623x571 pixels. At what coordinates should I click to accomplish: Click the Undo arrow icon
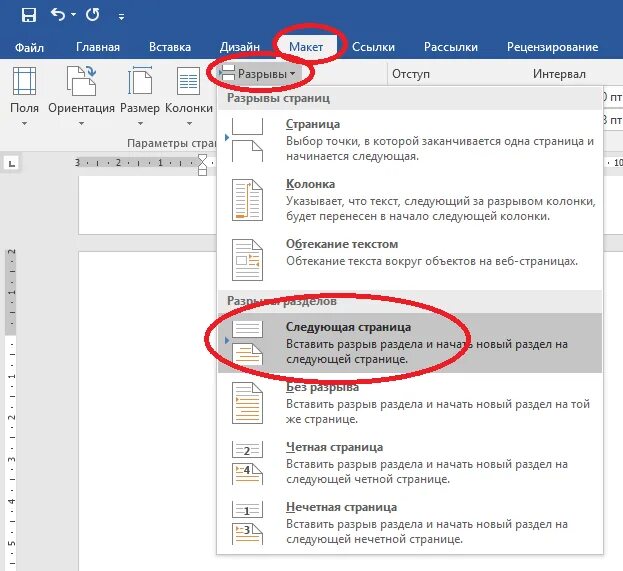pos(58,15)
